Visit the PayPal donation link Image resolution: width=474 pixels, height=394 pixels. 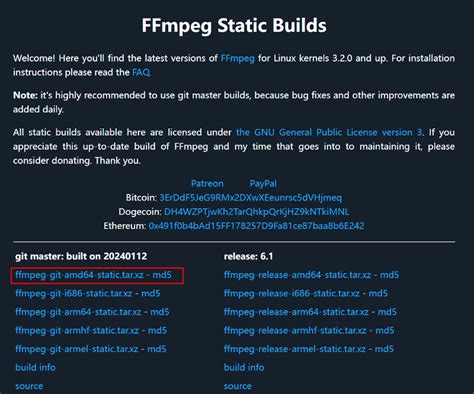(263, 184)
